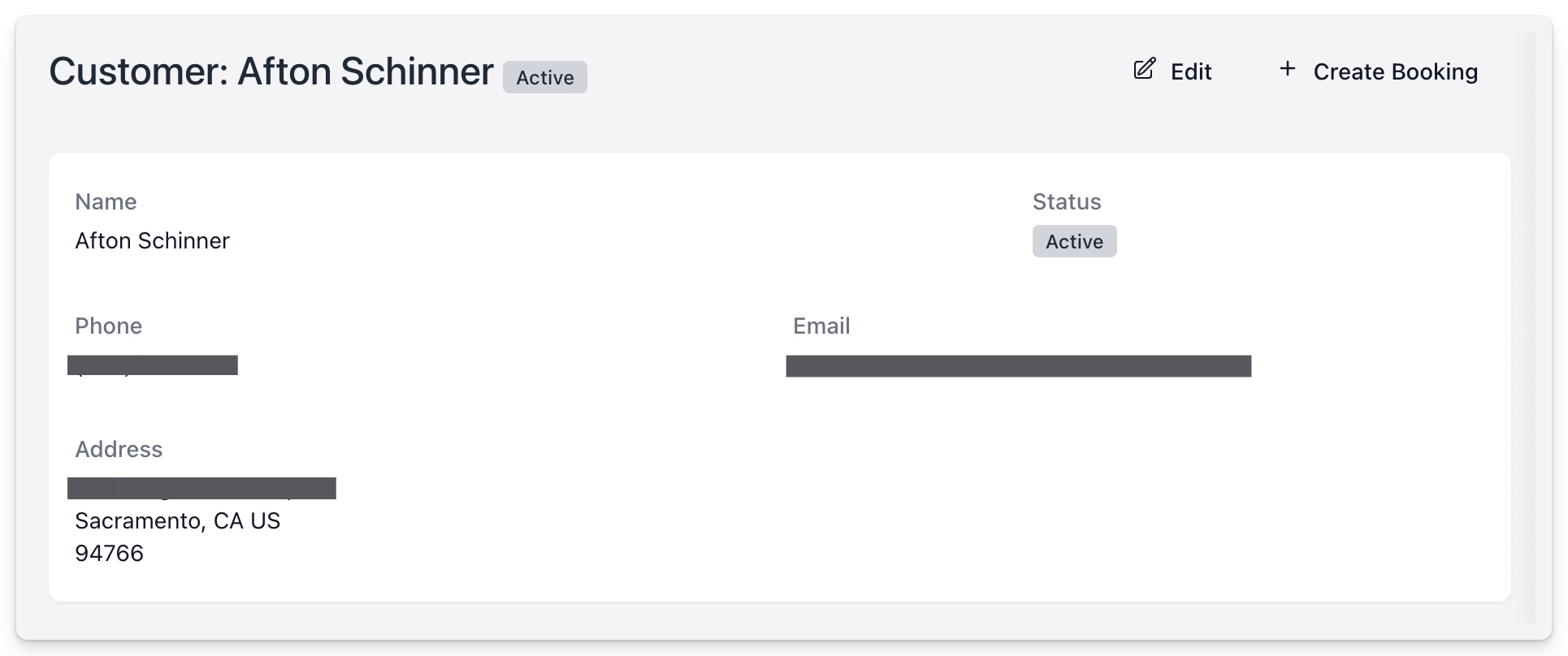
Task: Click the Phone field label
Action: [108, 326]
